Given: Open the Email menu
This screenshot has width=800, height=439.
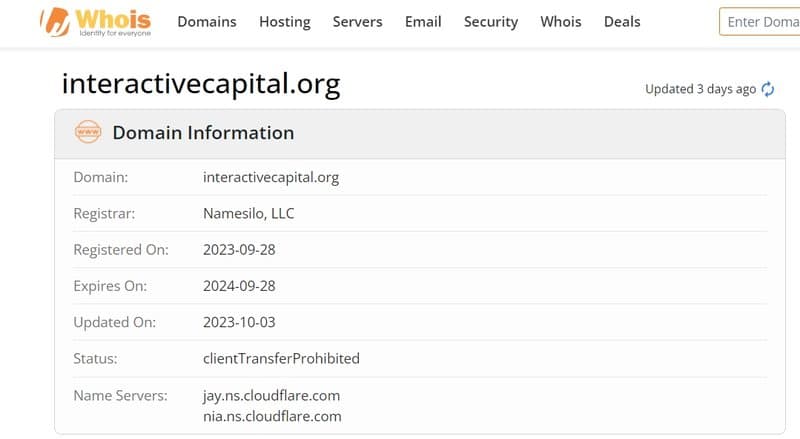Looking at the screenshot, I should [x=423, y=22].
